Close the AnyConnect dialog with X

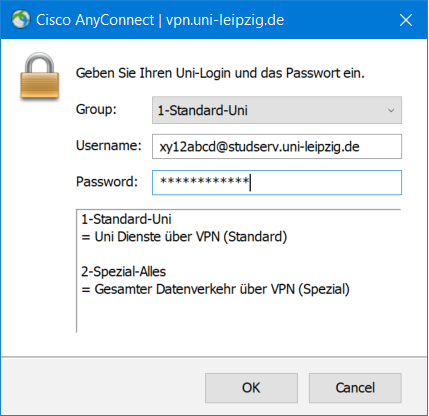(406, 20)
